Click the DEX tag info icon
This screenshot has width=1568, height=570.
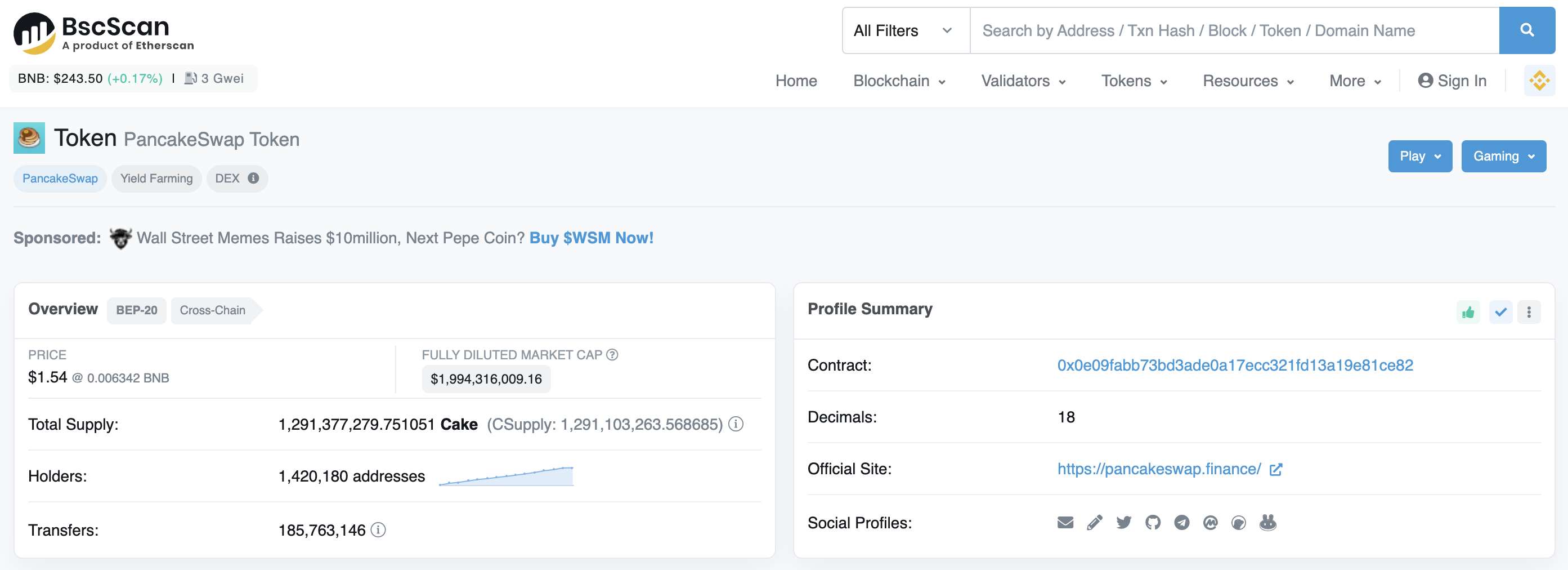253,179
